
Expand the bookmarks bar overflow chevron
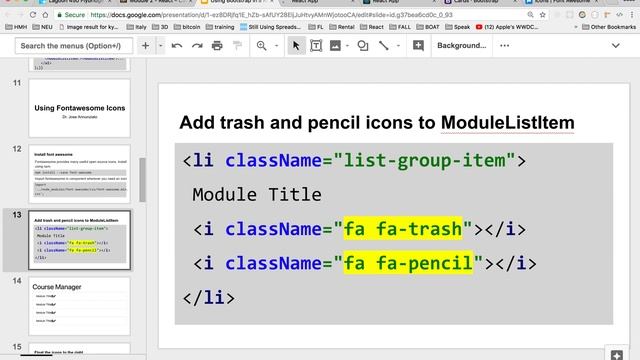tap(576, 27)
